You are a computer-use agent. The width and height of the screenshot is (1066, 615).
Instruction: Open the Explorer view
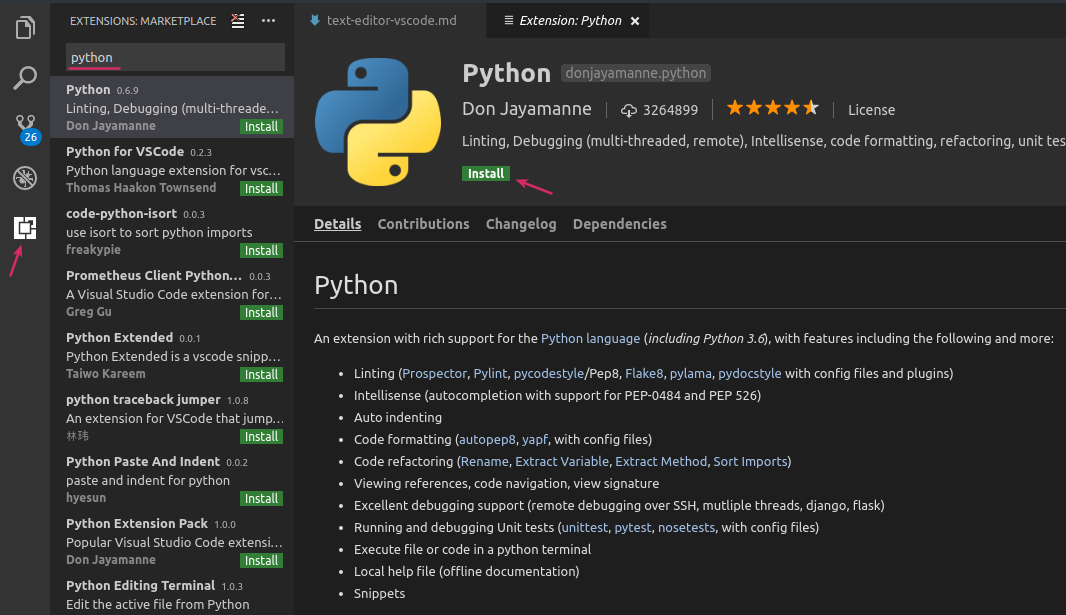(x=25, y=28)
